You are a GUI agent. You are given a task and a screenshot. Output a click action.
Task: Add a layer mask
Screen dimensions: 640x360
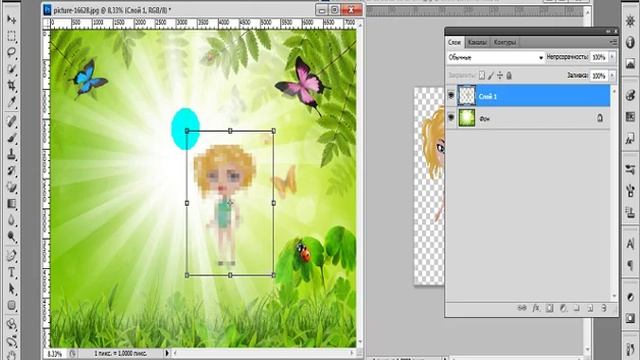click(549, 308)
